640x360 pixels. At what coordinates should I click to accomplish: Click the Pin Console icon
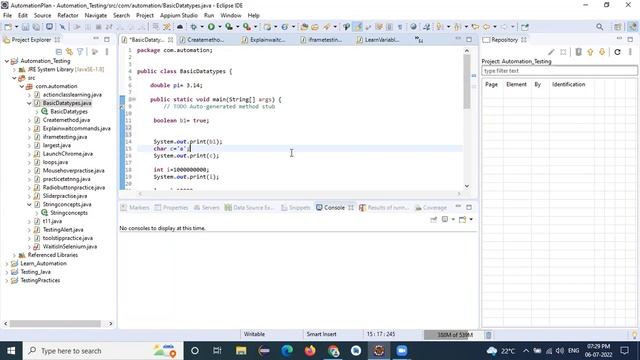433,220
